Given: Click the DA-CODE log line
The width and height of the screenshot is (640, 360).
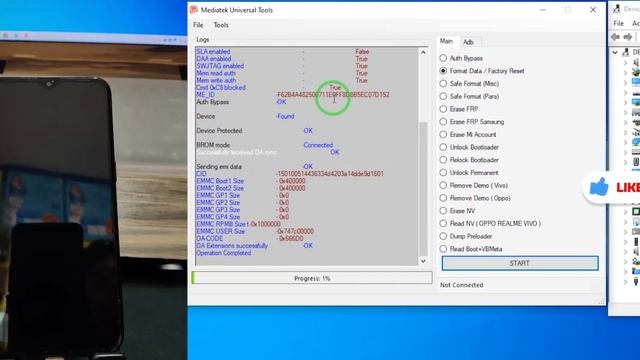Looking at the screenshot, I should pos(250,238).
